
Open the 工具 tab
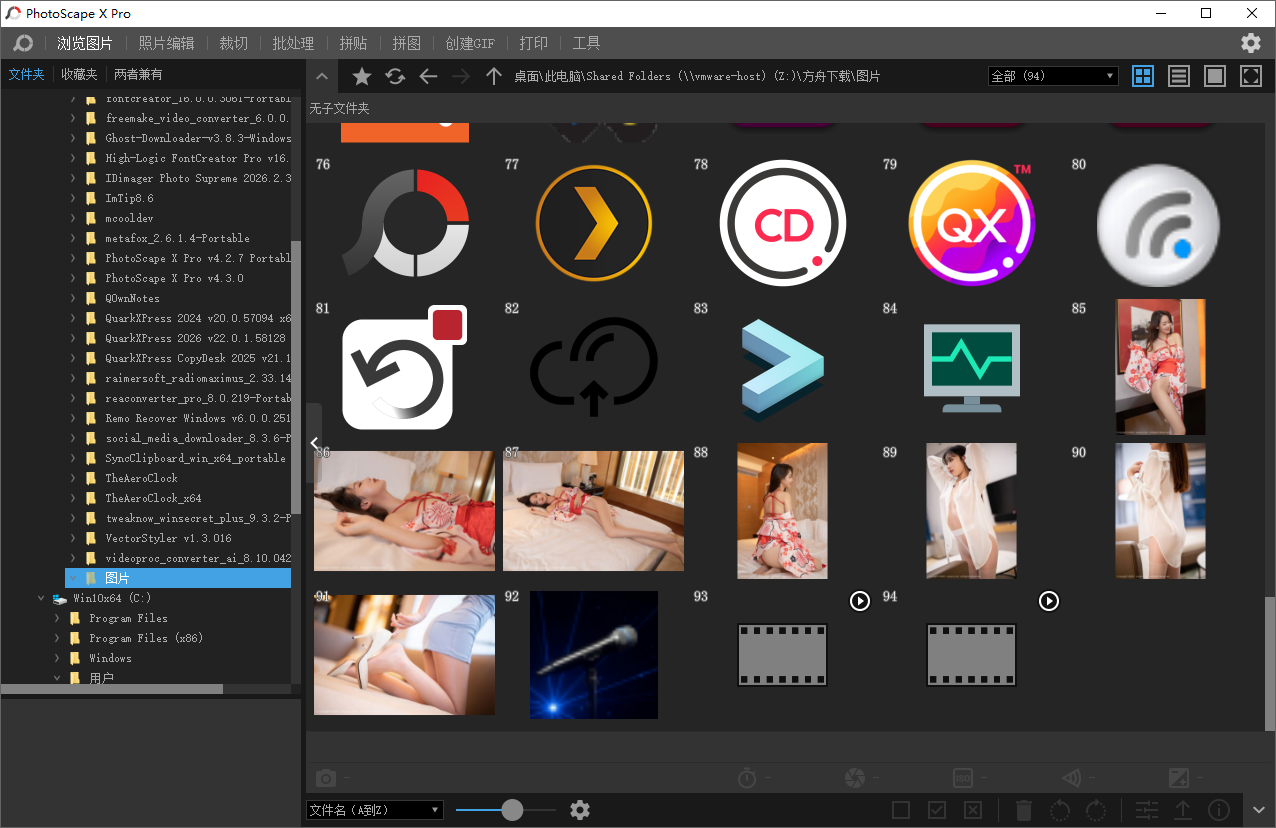pos(586,43)
